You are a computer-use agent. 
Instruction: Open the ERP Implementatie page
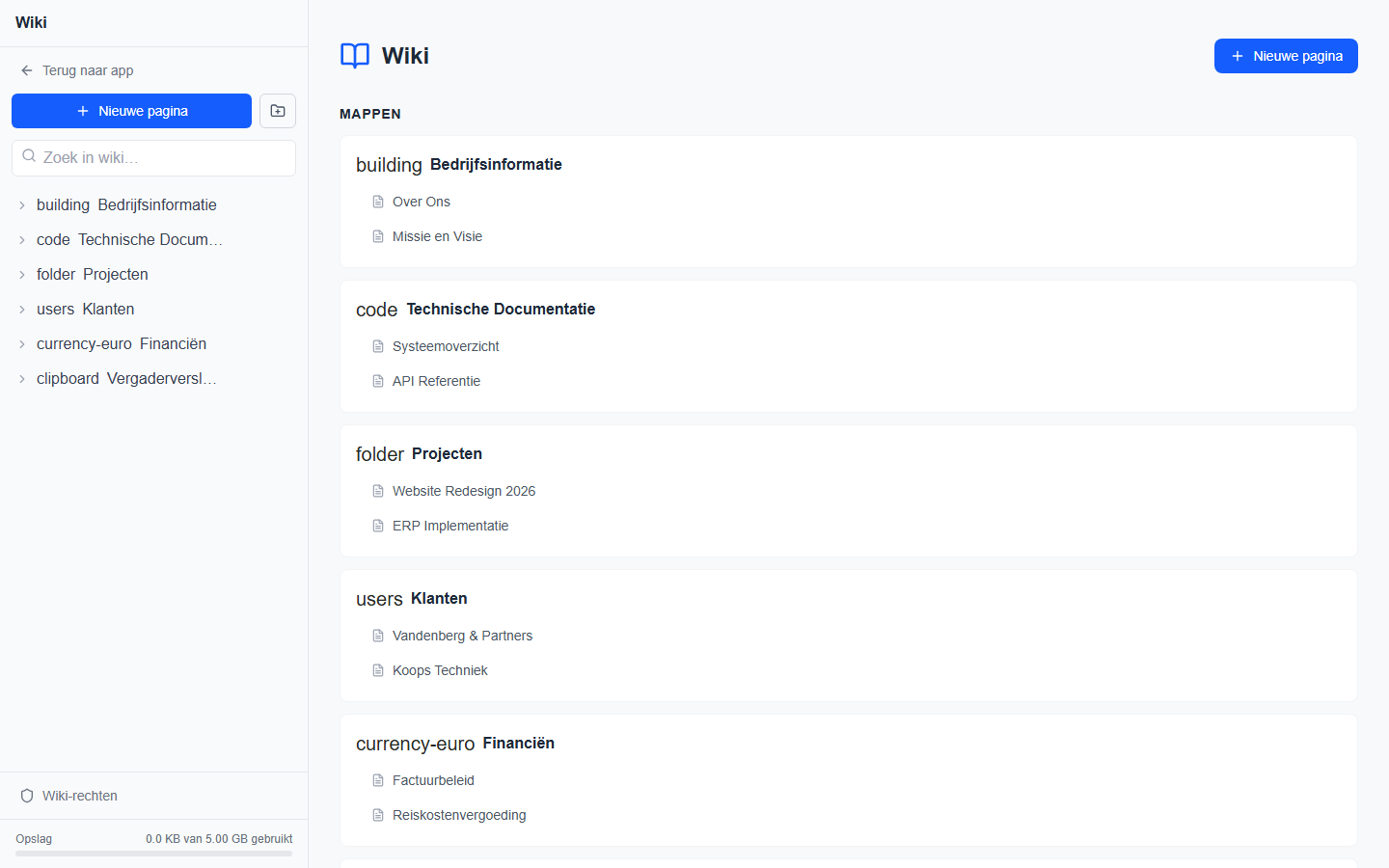tap(450, 526)
